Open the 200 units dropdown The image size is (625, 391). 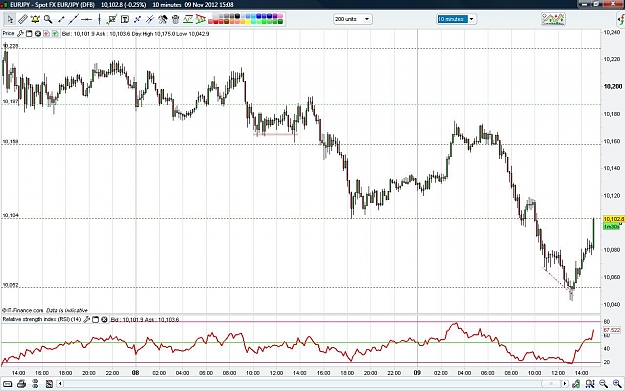tap(353, 19)
